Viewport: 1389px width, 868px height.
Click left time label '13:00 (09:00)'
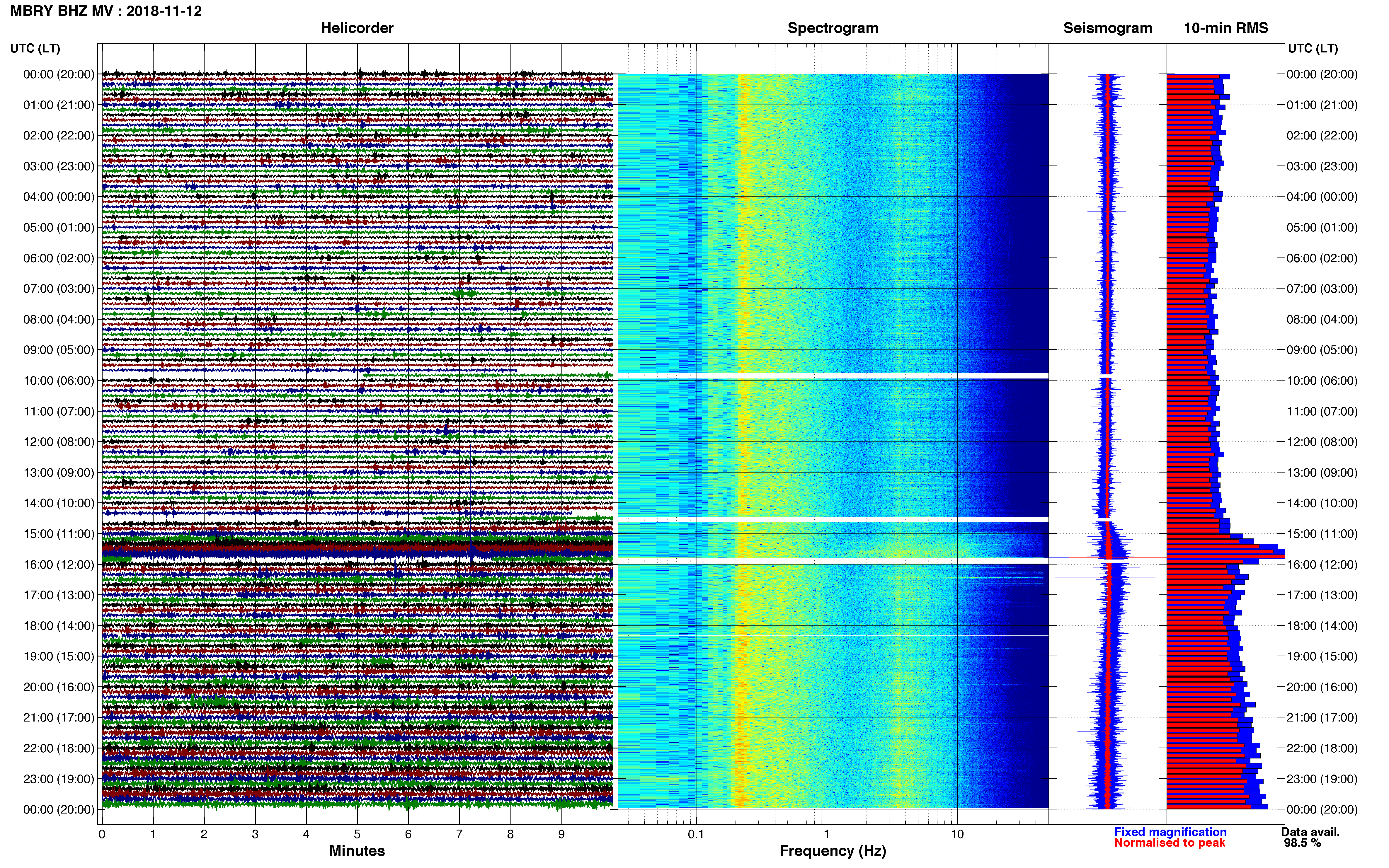(x=59, y=473)
